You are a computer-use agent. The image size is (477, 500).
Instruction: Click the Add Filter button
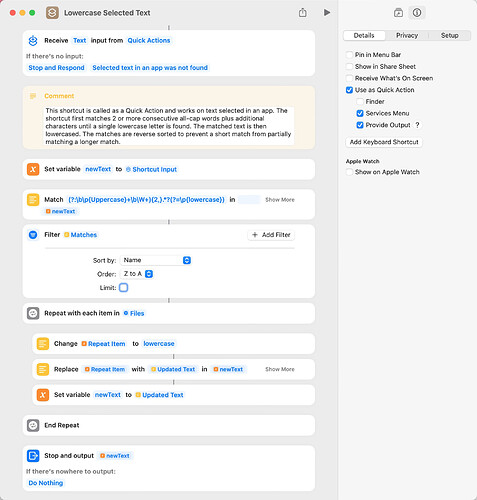(271, 235)
